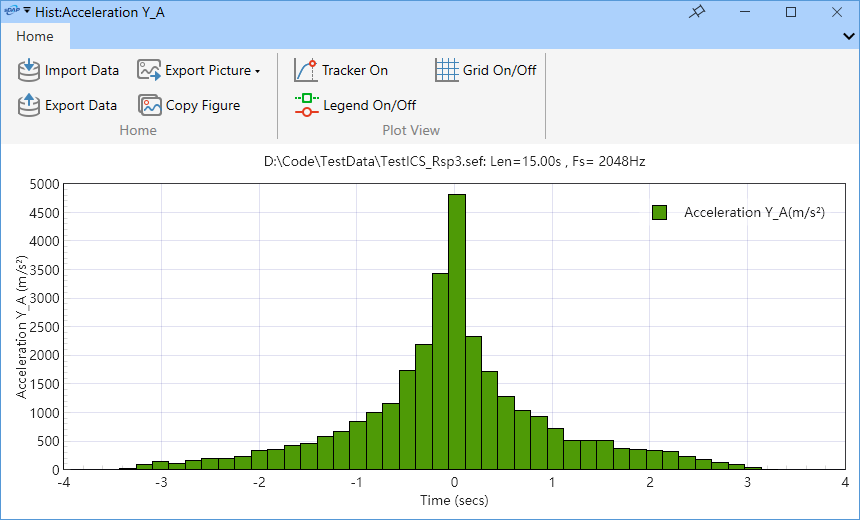Minimize the Hist:Acceleration Y_A window
Image resolution: width=860 pixels, height=520 pixels.
point(745,12)
